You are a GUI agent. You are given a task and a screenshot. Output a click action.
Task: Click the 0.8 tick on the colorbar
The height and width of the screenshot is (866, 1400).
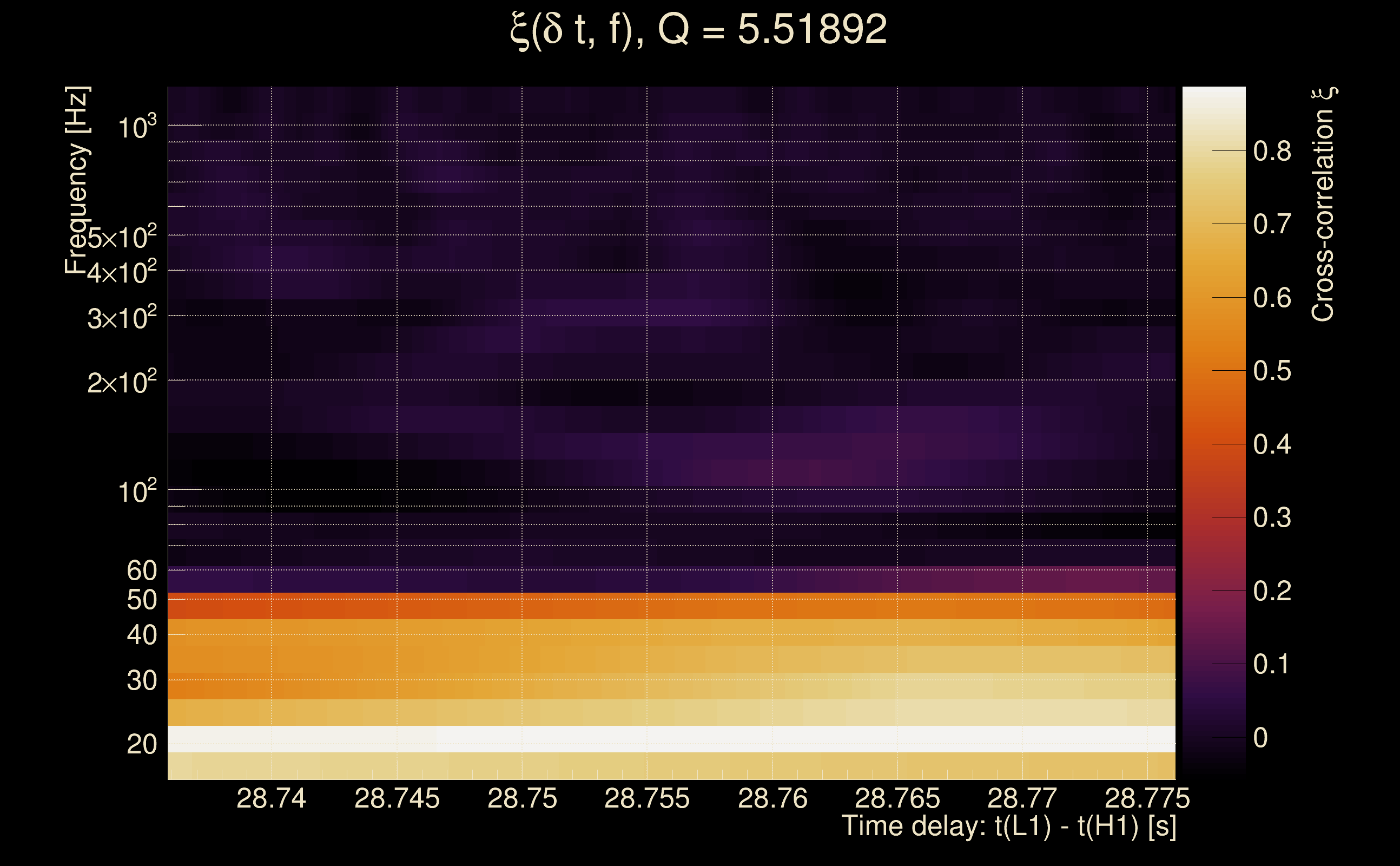(x=1272, y=151)
